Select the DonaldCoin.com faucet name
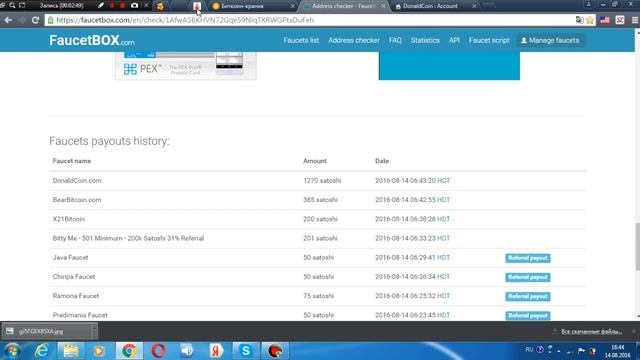 coord(77,180)
